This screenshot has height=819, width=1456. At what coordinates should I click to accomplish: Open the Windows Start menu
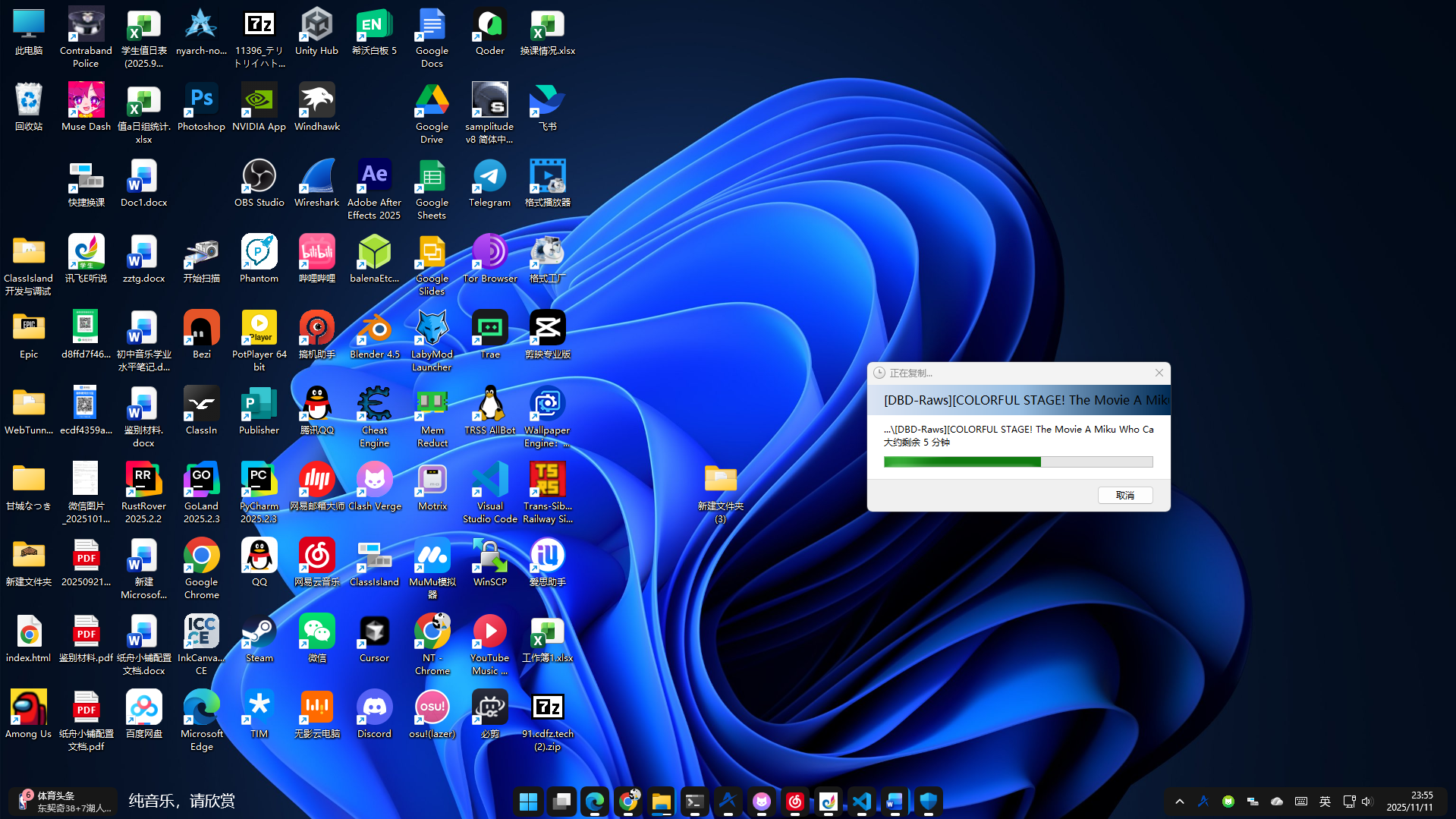pyautogui.click(x=528, y=802)
